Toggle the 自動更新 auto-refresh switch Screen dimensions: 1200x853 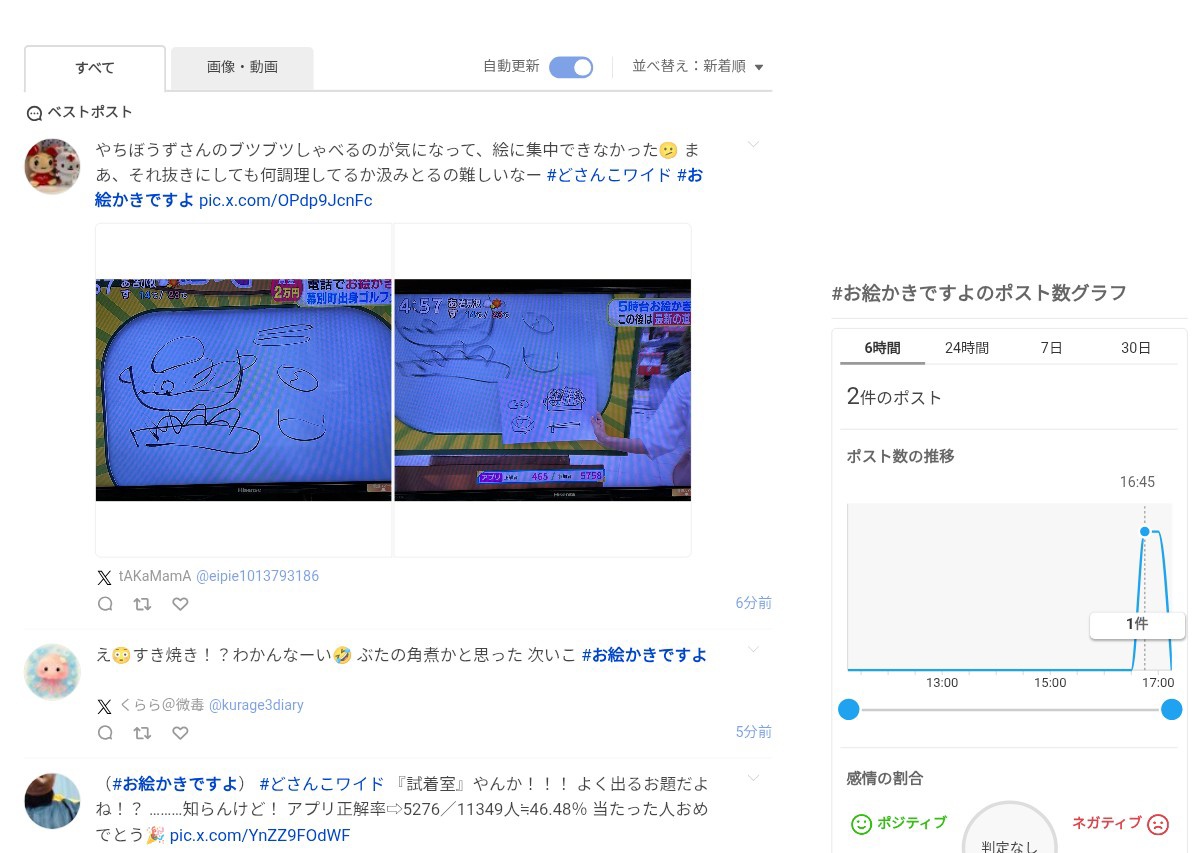click(x=571, y=67)
